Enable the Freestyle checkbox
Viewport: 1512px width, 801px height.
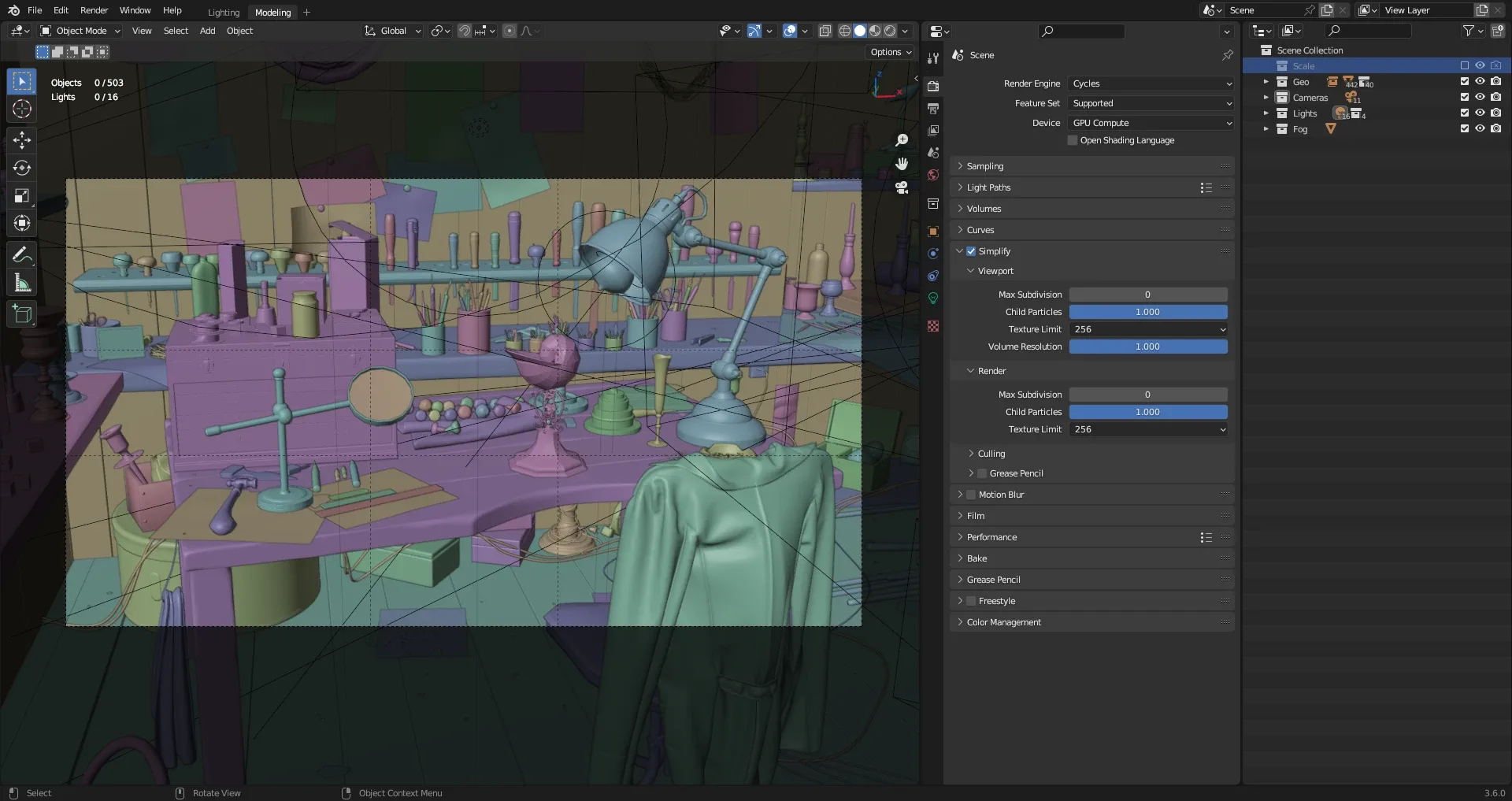971,601
